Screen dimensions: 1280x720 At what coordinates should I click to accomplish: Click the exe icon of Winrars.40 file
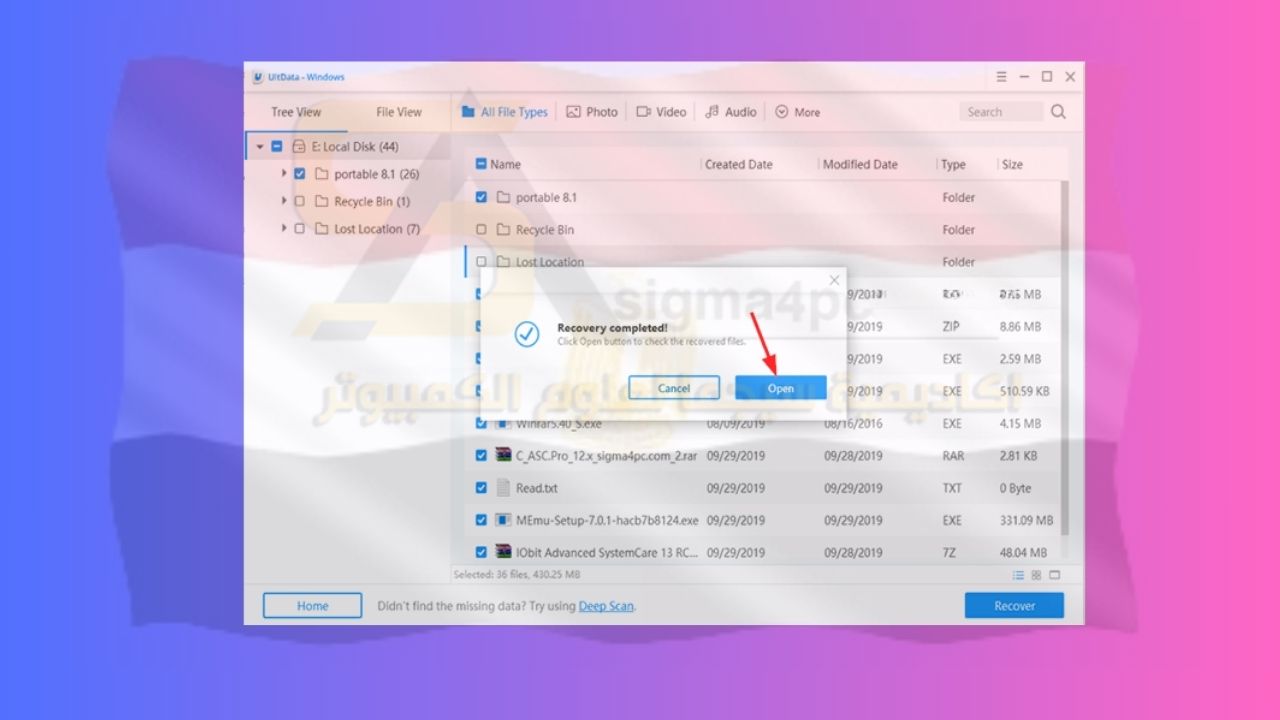coord(503,424)
